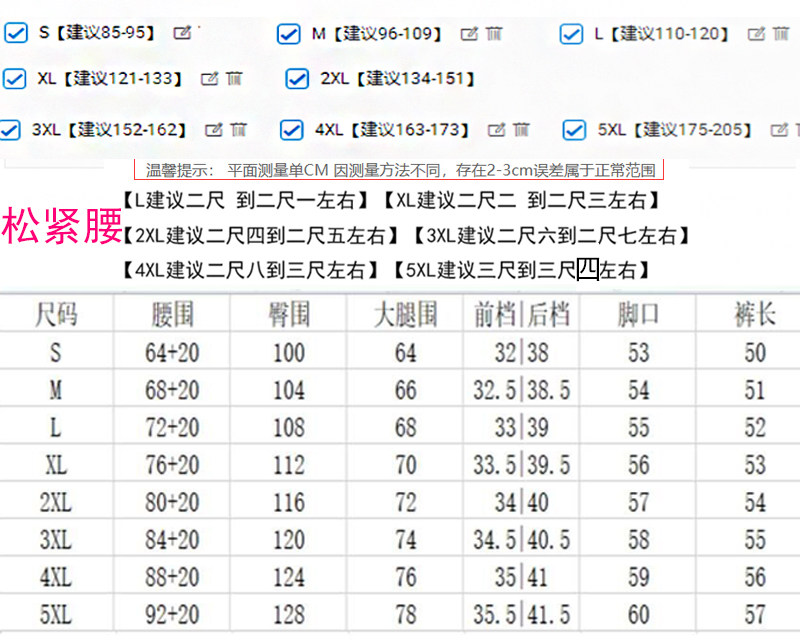Click the waist value 72+20
This screenshot has width=800, height=640.
(x=172, y=428)
